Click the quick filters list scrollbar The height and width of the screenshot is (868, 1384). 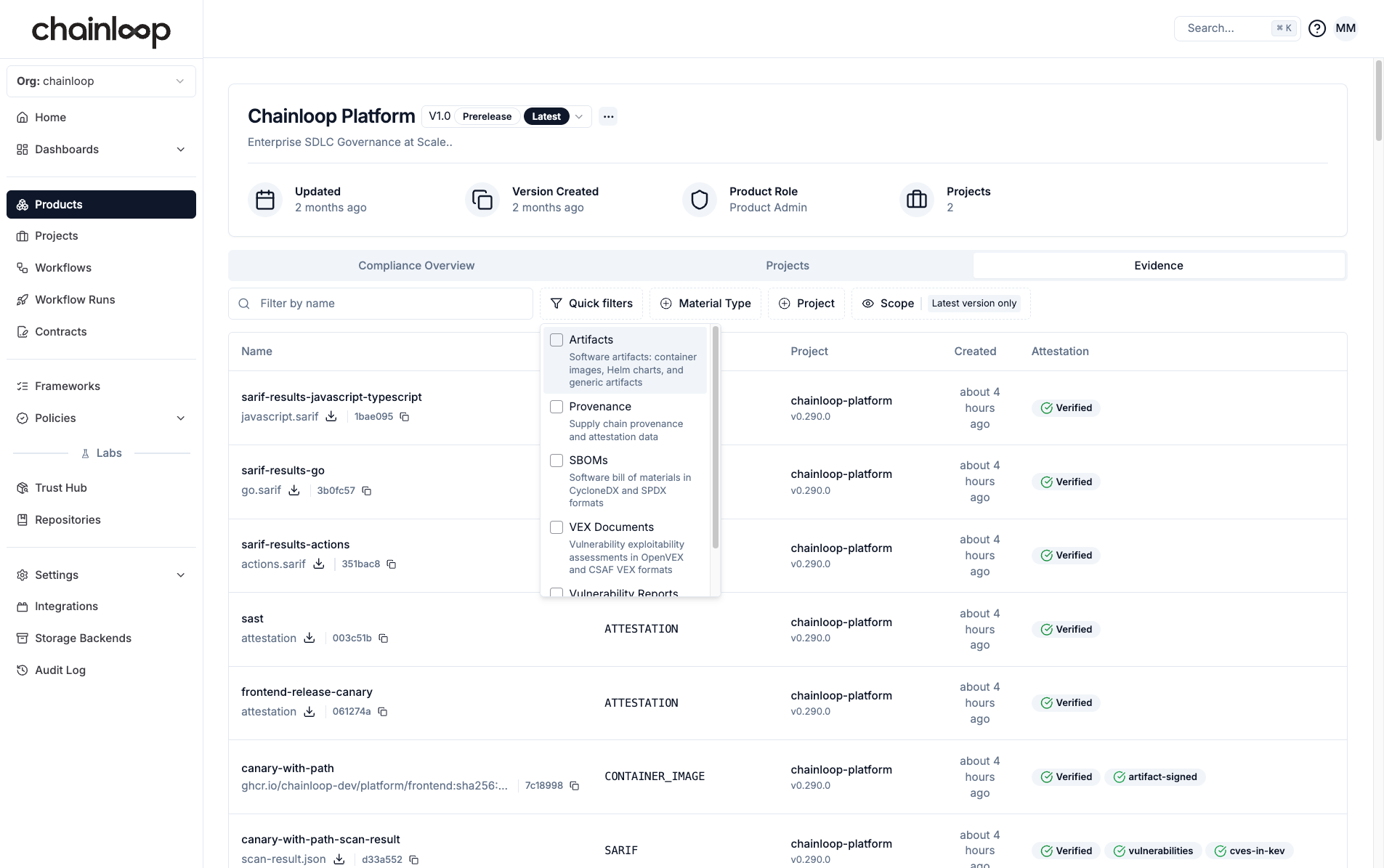[716, 438]
